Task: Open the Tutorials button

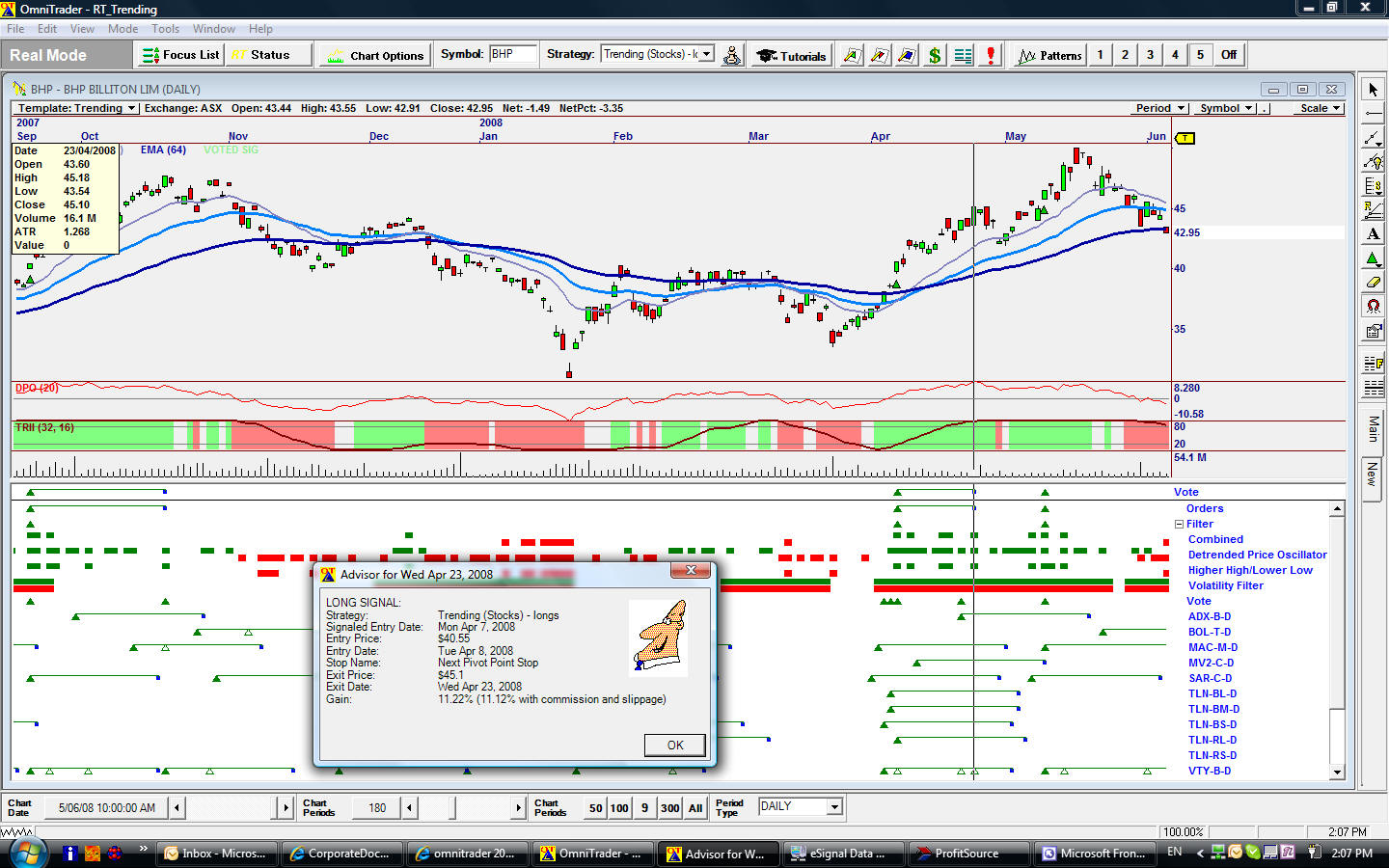Action: 792,55
